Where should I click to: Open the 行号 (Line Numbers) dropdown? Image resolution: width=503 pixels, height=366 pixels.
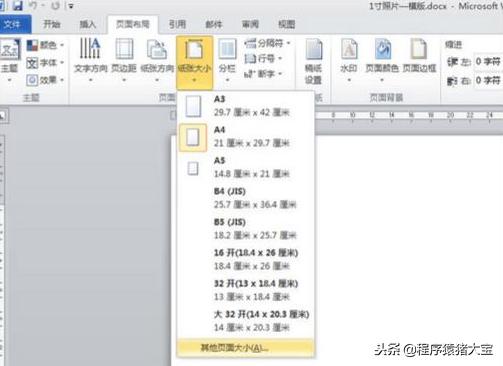tap(263, 59)
